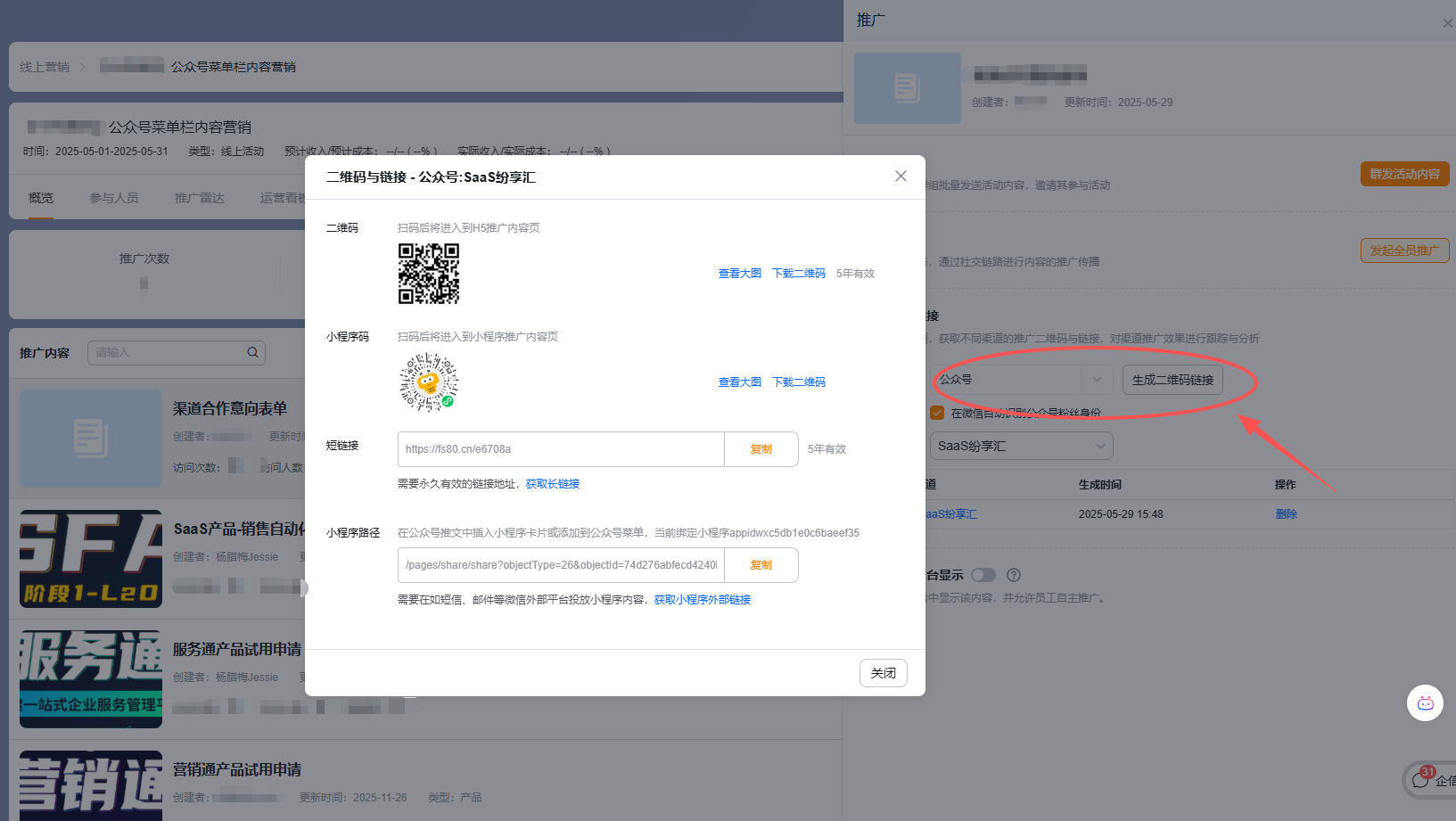This screenshot has width=1456, height=821.
Task: Select the mini program path field
Action: [x=561, y=565]
